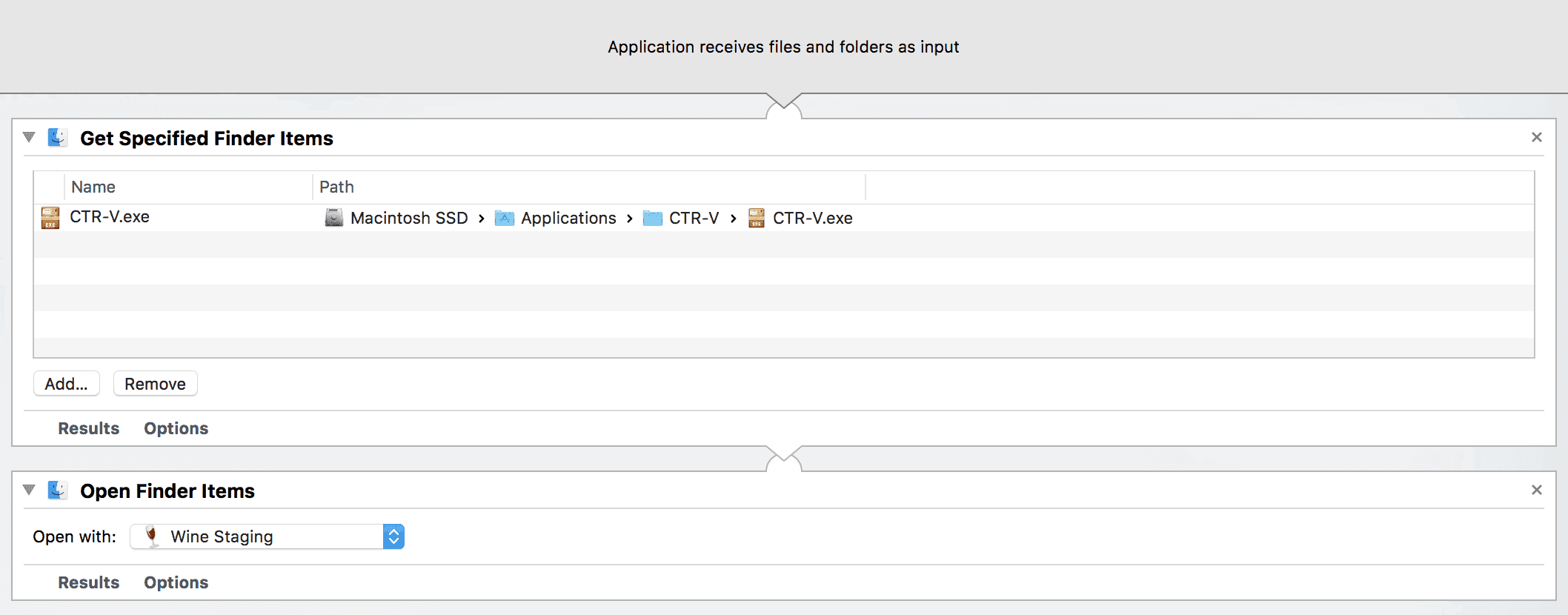Select the CTR-V.exe file icon in Name column
Image resolution: width=1568 pixels, height=615 pixels.
(50, 218)
